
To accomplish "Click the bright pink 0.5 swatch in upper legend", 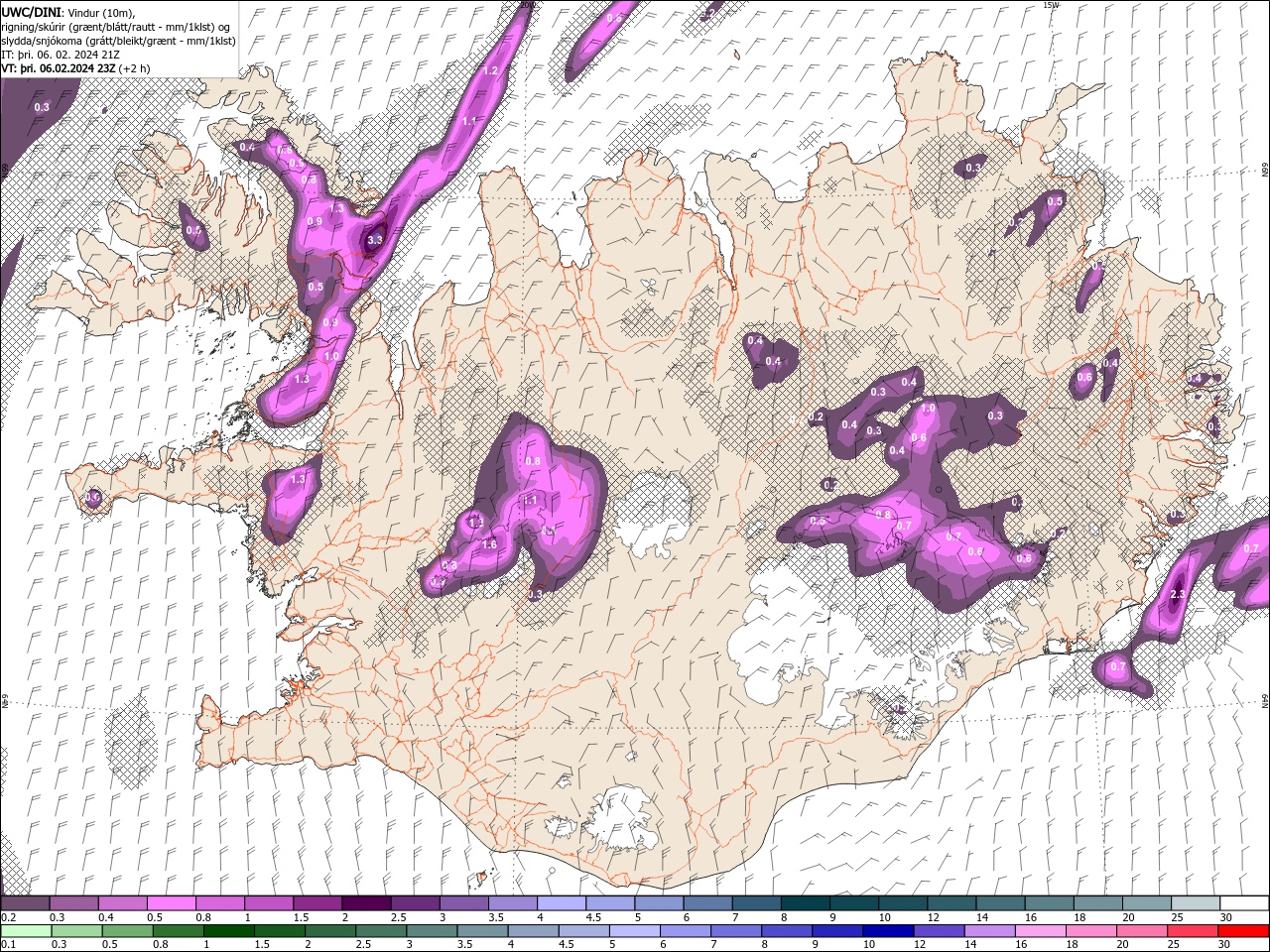I will [x=171, y=903].
